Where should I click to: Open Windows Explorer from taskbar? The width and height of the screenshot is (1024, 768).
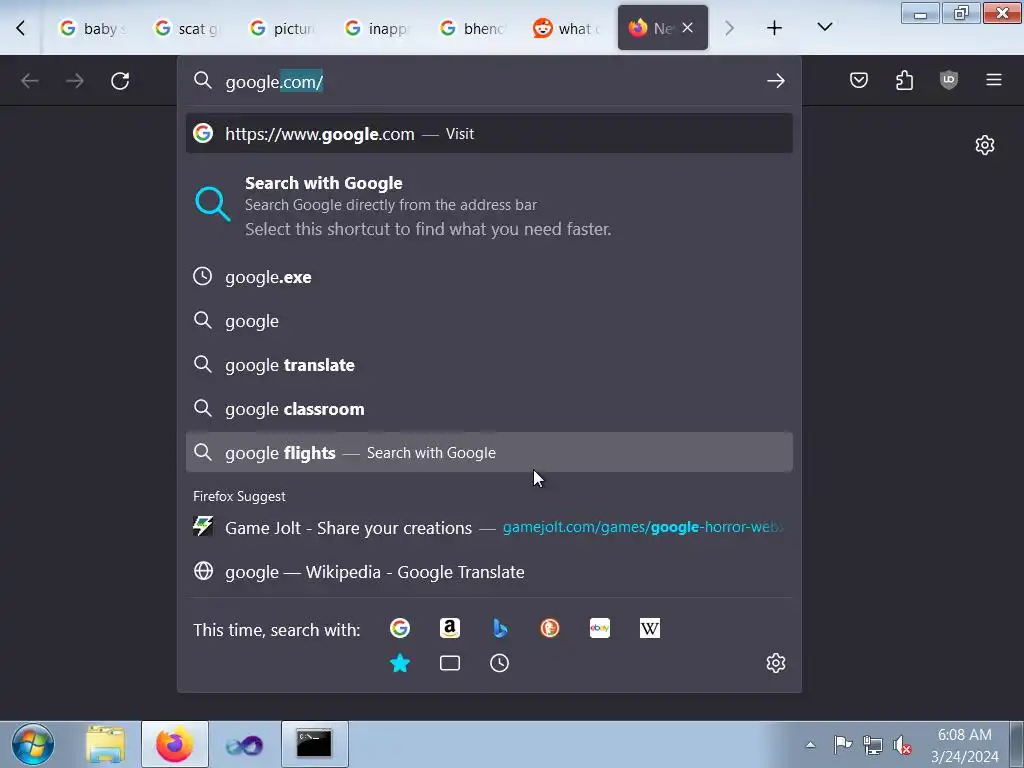tap(105, 744)
